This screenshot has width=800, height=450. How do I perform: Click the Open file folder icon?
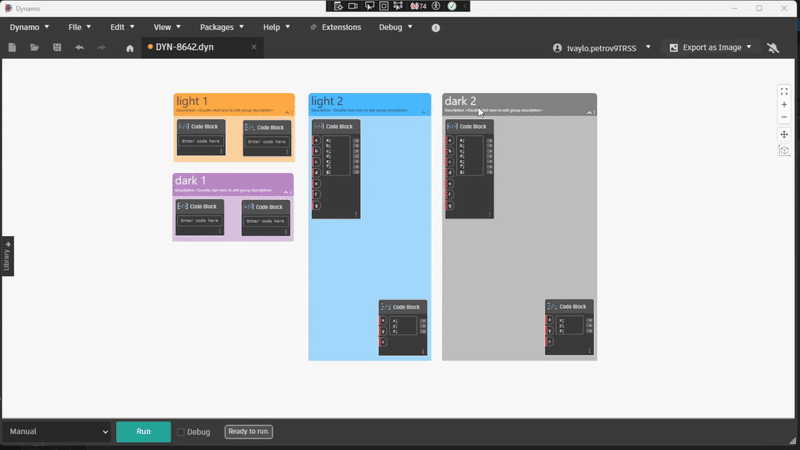(34, 47)
